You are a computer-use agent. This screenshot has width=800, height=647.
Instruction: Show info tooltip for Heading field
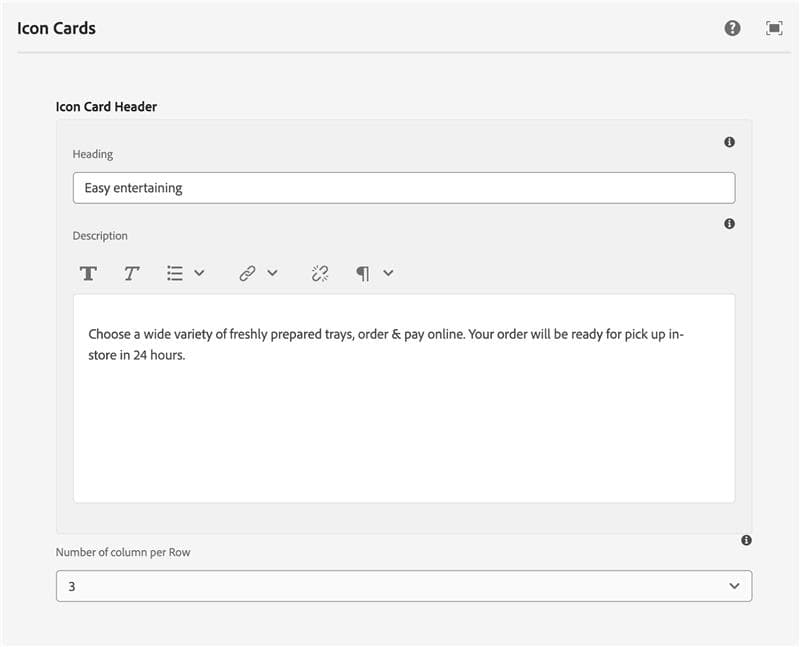click(x=729, y=143)
